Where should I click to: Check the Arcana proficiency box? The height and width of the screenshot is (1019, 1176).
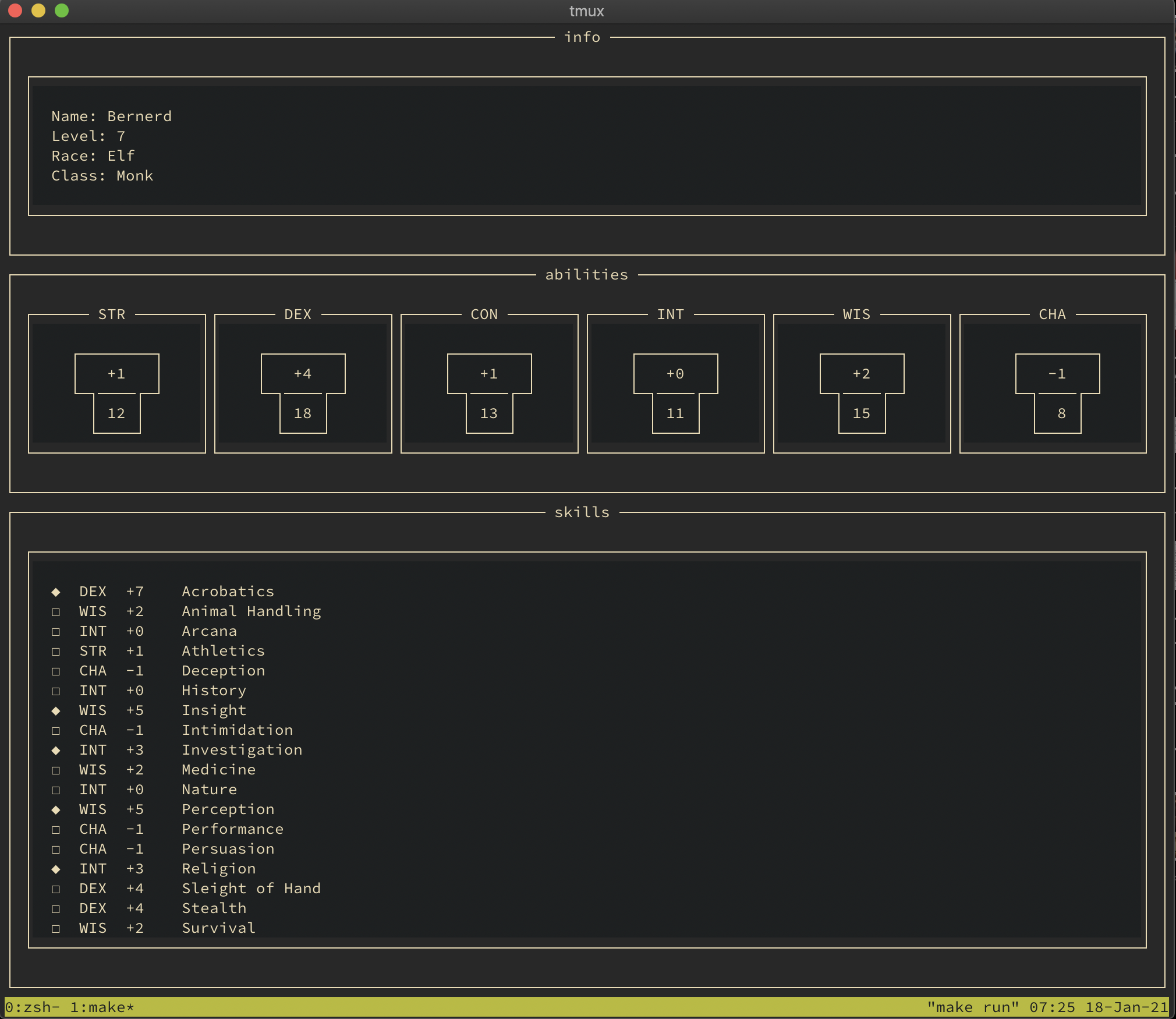(56, 632)
